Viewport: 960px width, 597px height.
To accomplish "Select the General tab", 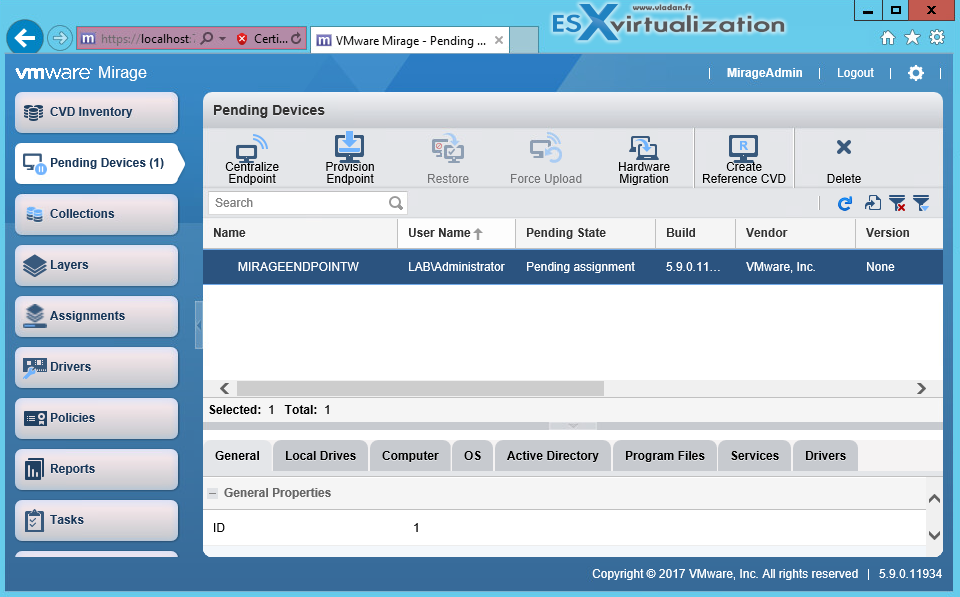I will click(238, 456).
